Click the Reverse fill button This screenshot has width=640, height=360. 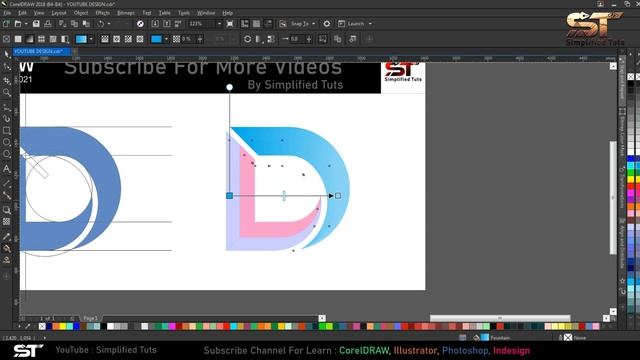pos(247,39)
